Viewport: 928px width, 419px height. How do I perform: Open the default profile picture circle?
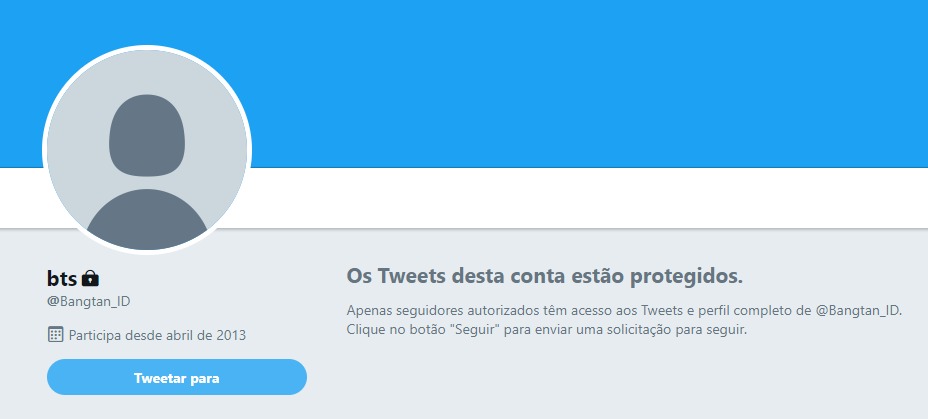point(147,149)
